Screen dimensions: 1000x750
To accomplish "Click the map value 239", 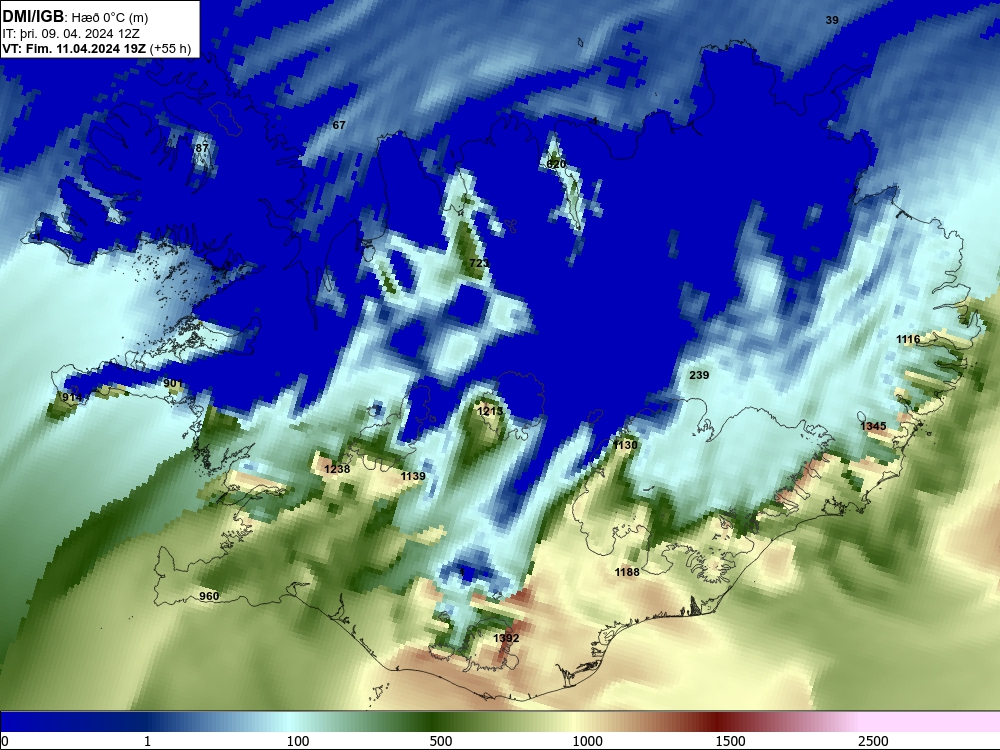I will (699, 375).
